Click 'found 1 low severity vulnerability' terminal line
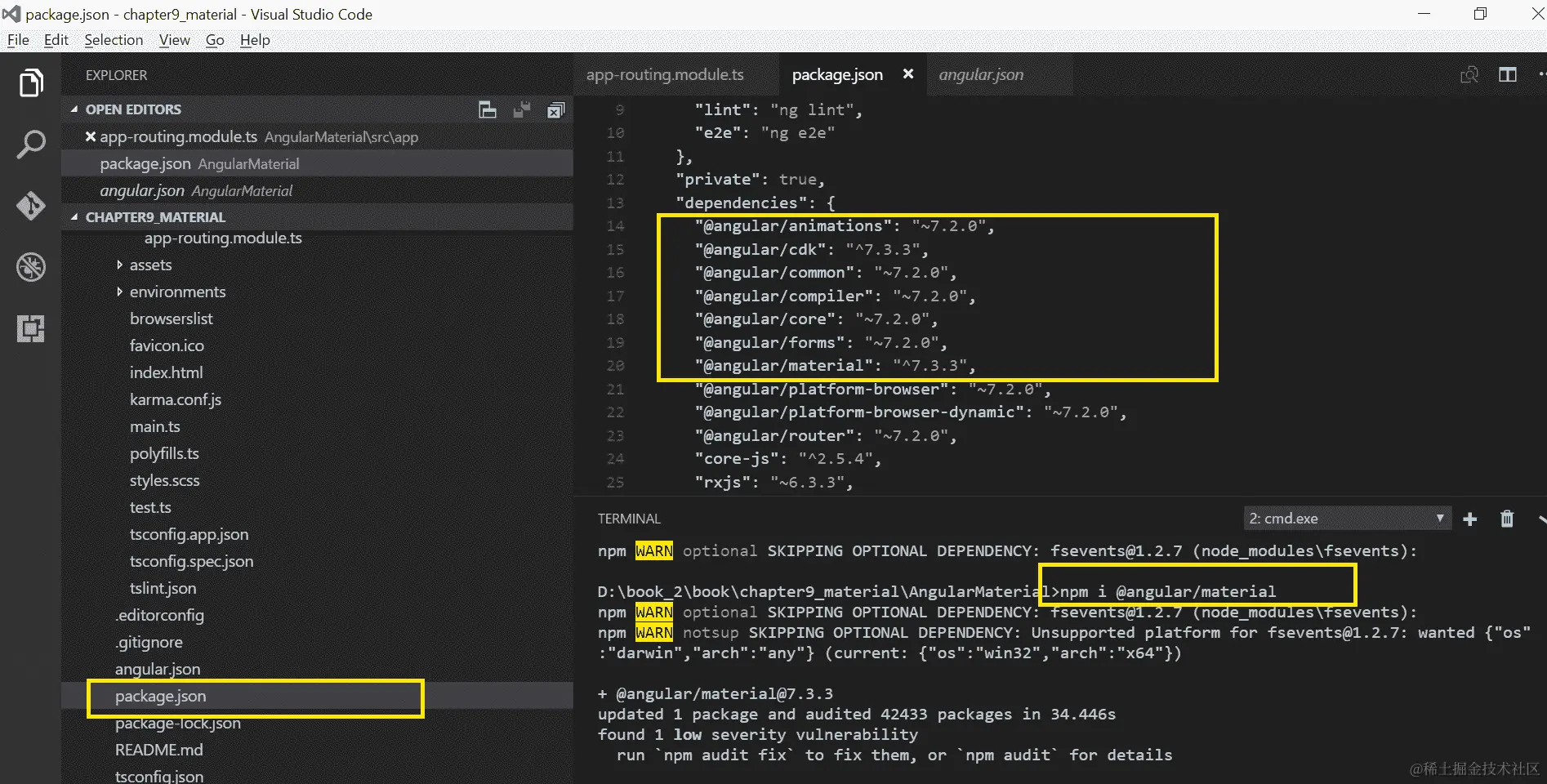This screenshot has width=1547, height=784. 758,735
